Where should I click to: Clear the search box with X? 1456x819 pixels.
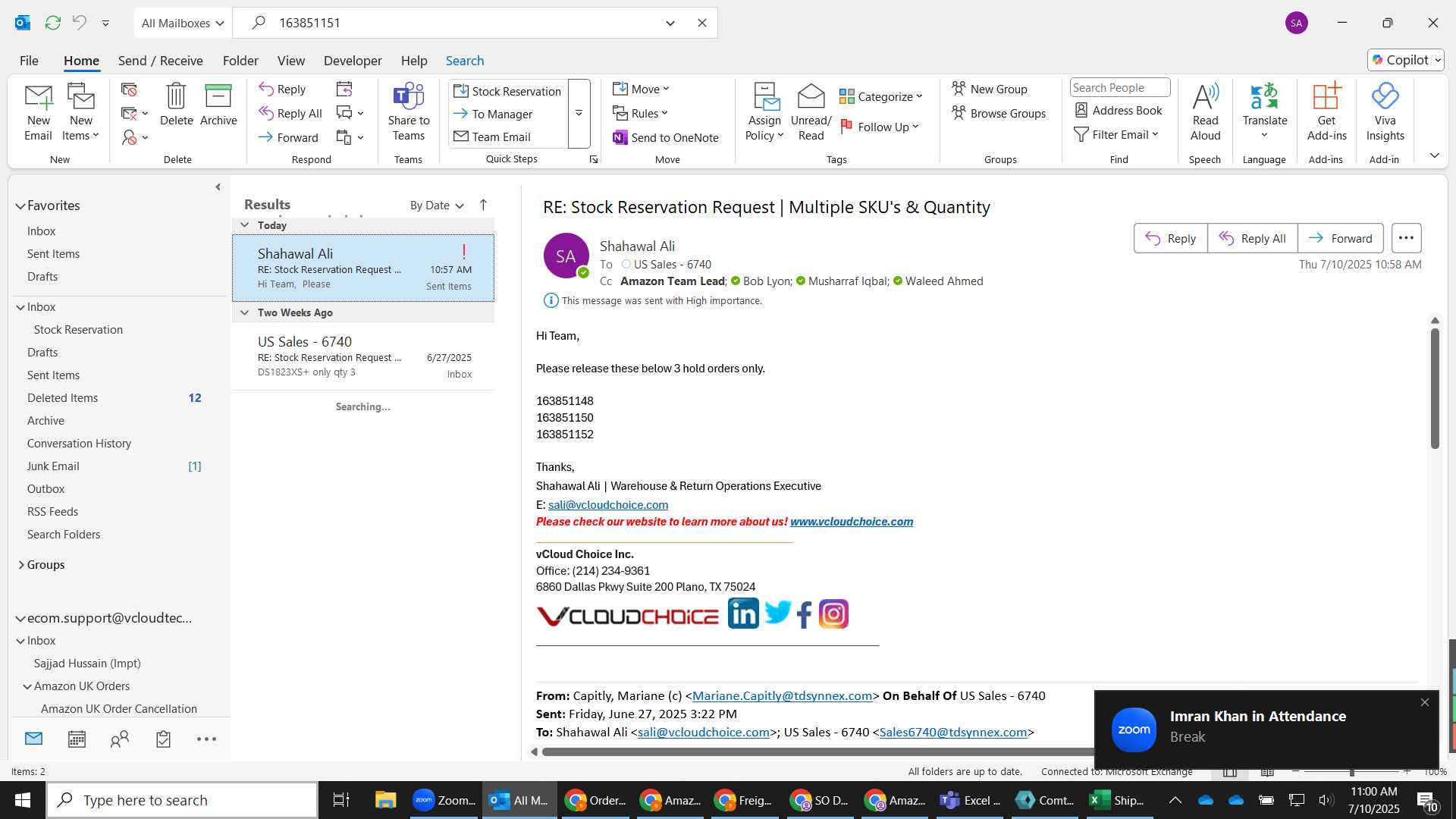coord(702,23)
